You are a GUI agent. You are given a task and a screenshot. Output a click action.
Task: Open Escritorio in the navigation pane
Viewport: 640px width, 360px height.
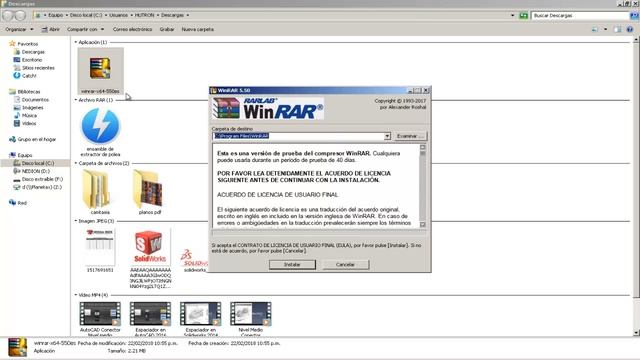pos(28,60)
